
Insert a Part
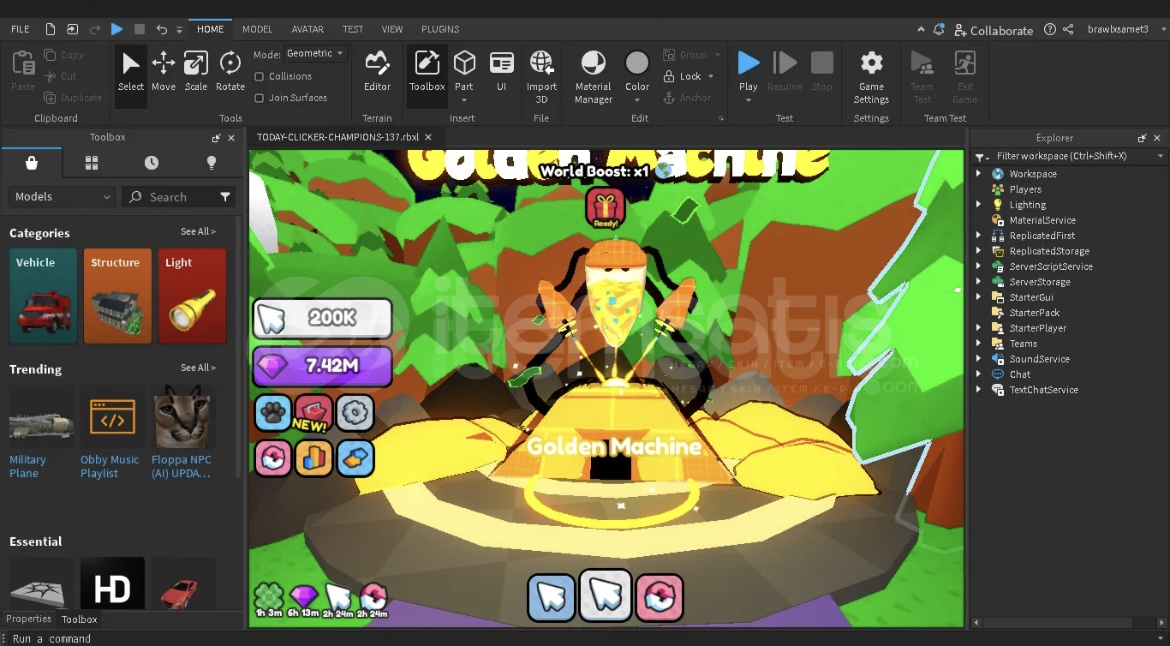pos(464,71)
